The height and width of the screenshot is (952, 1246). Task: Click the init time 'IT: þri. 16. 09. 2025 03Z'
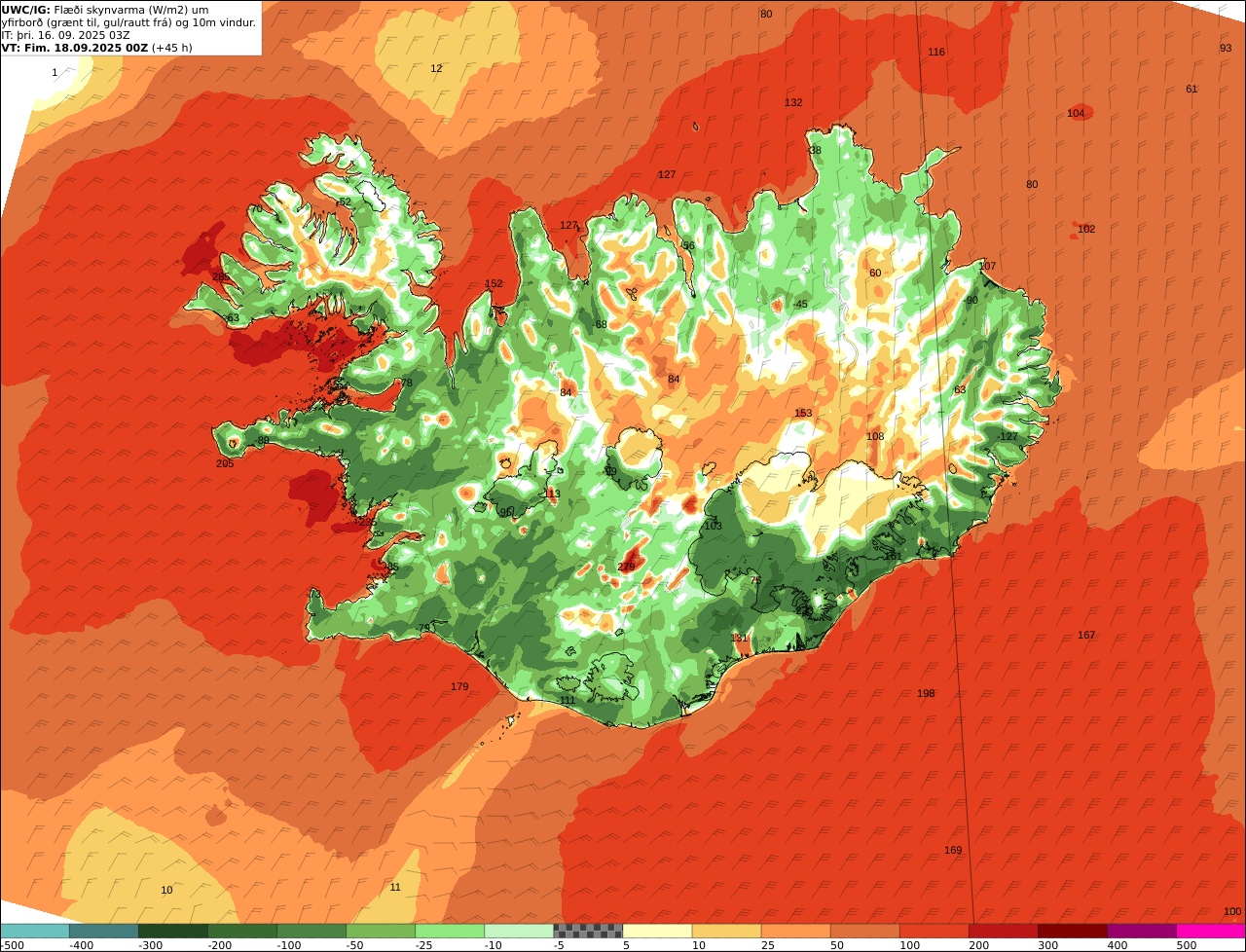pos(66,34)
